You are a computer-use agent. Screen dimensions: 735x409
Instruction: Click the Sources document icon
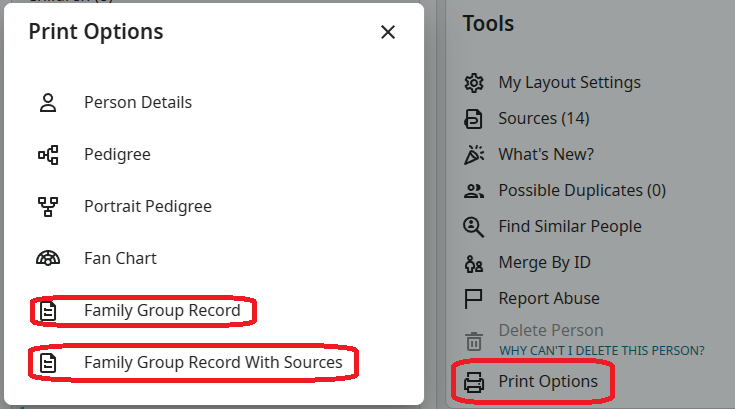(473, 119)
